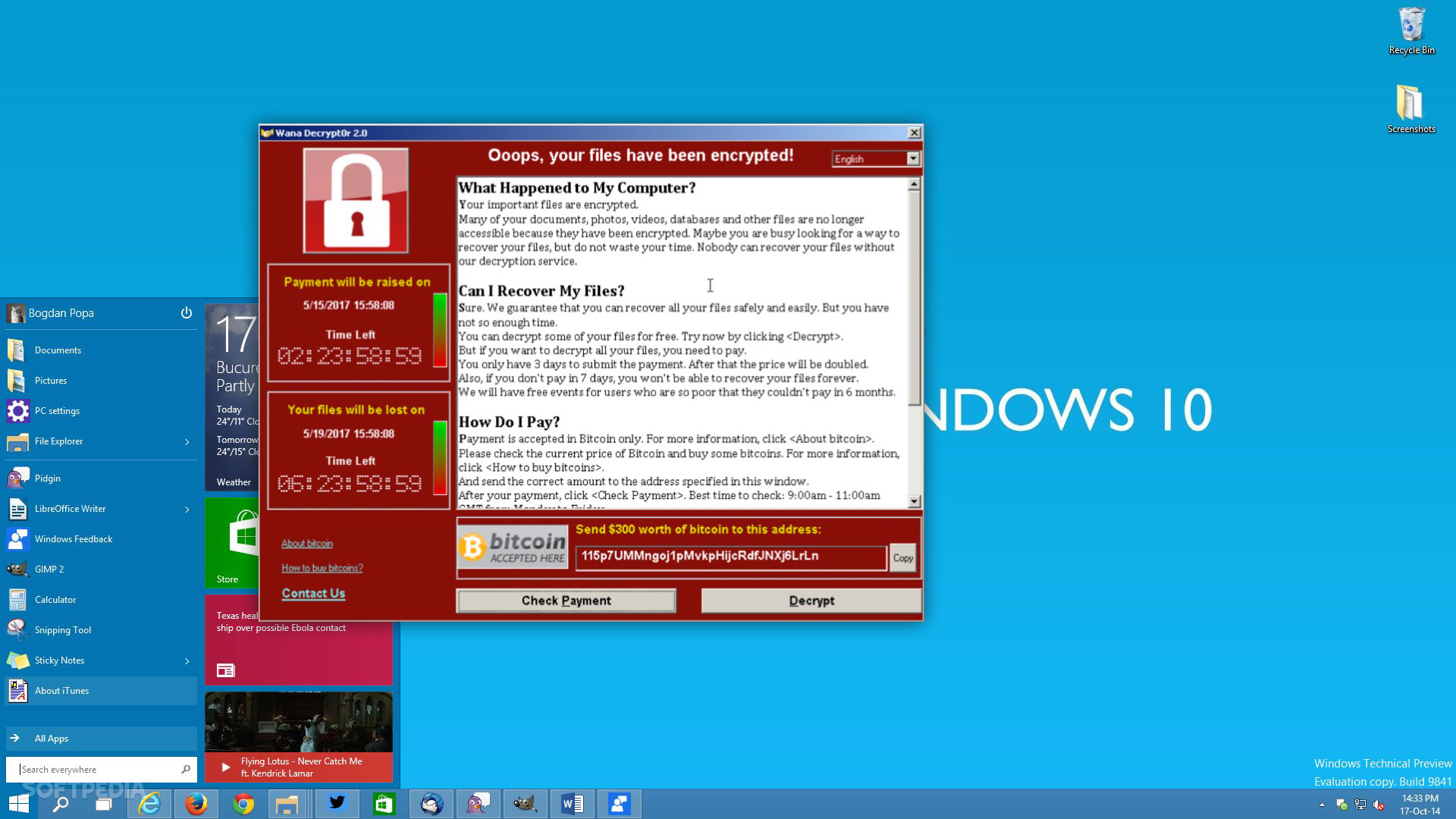Screen dimensions: 1456x819
Task: Open Snipping Tool from Start menu
Action: click(101, 629)
